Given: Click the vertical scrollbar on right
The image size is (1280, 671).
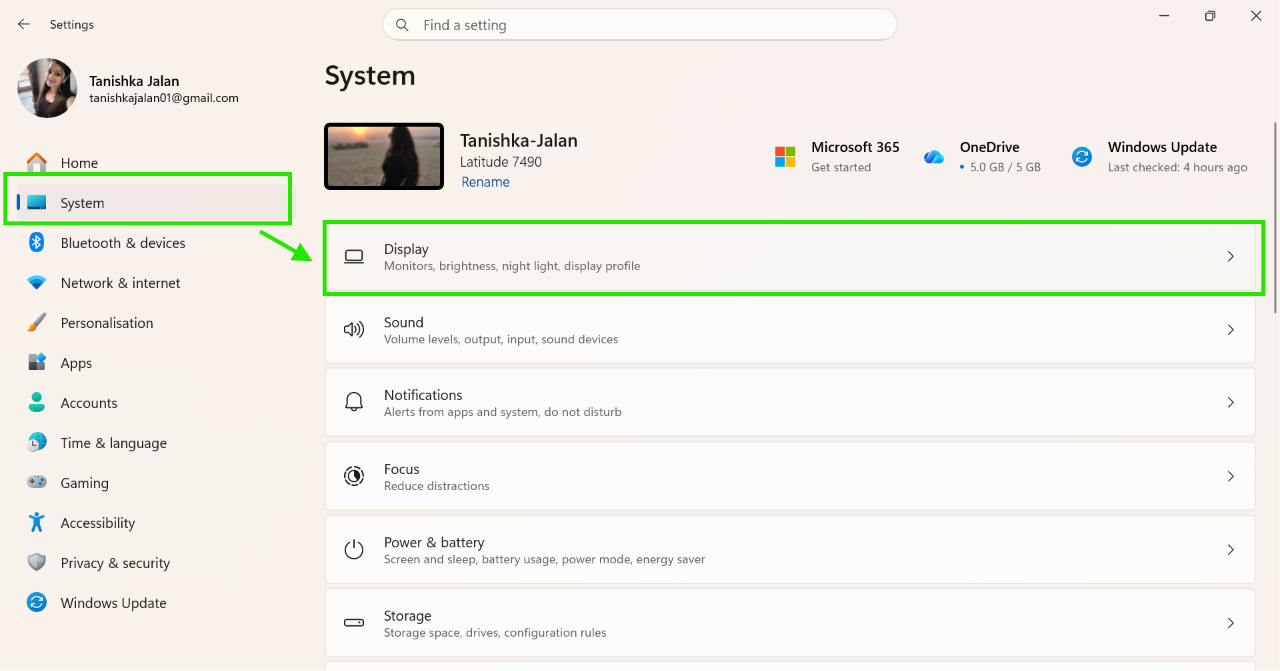Looking at the screenshot, I should [x=1274, y=217].
